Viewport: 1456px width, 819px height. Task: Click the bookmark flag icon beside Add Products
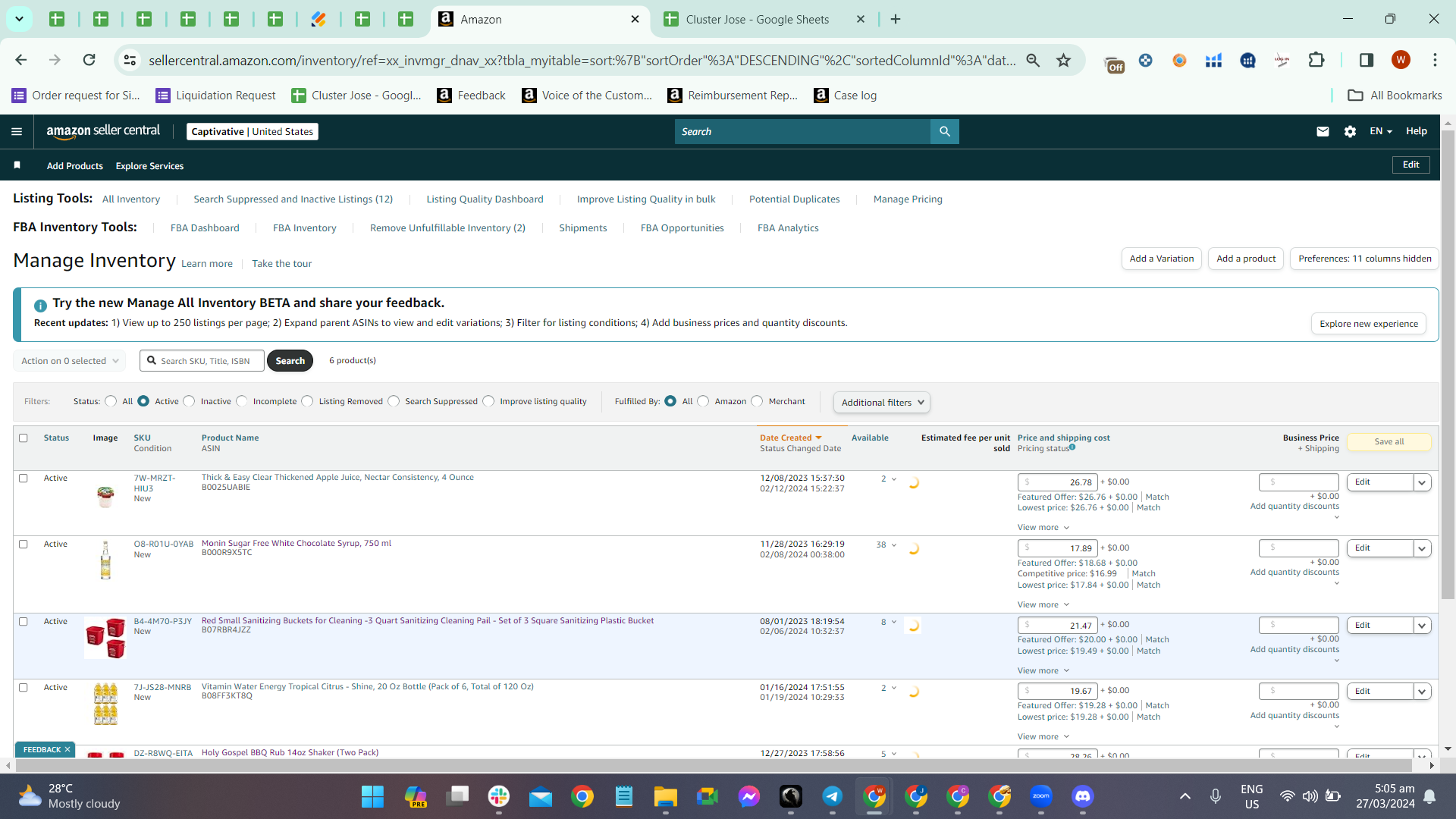coord(17,165)
